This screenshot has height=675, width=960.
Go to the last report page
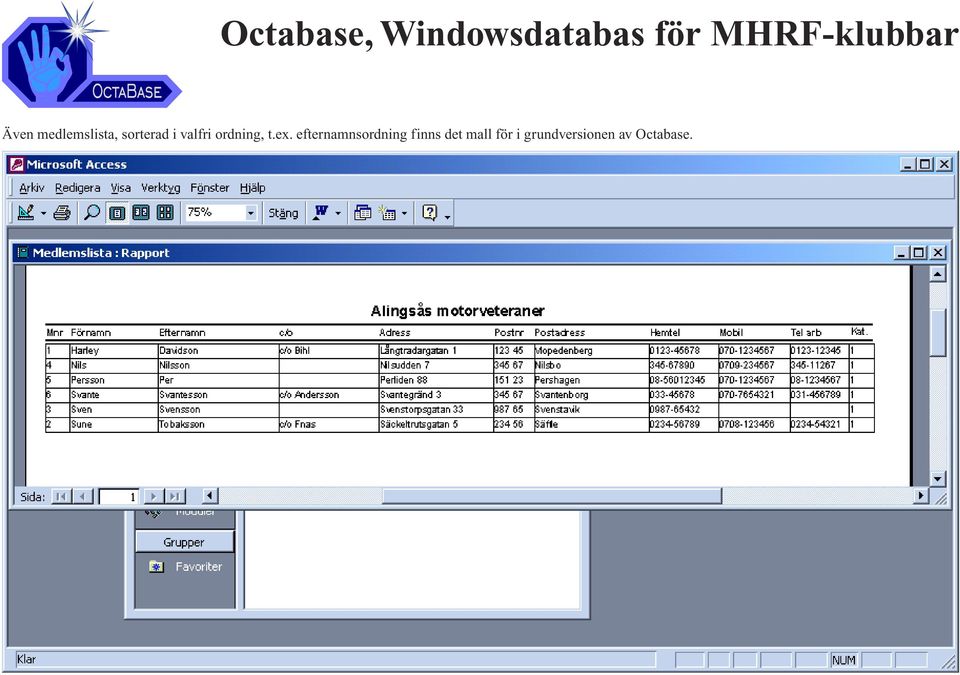[174, 496]
